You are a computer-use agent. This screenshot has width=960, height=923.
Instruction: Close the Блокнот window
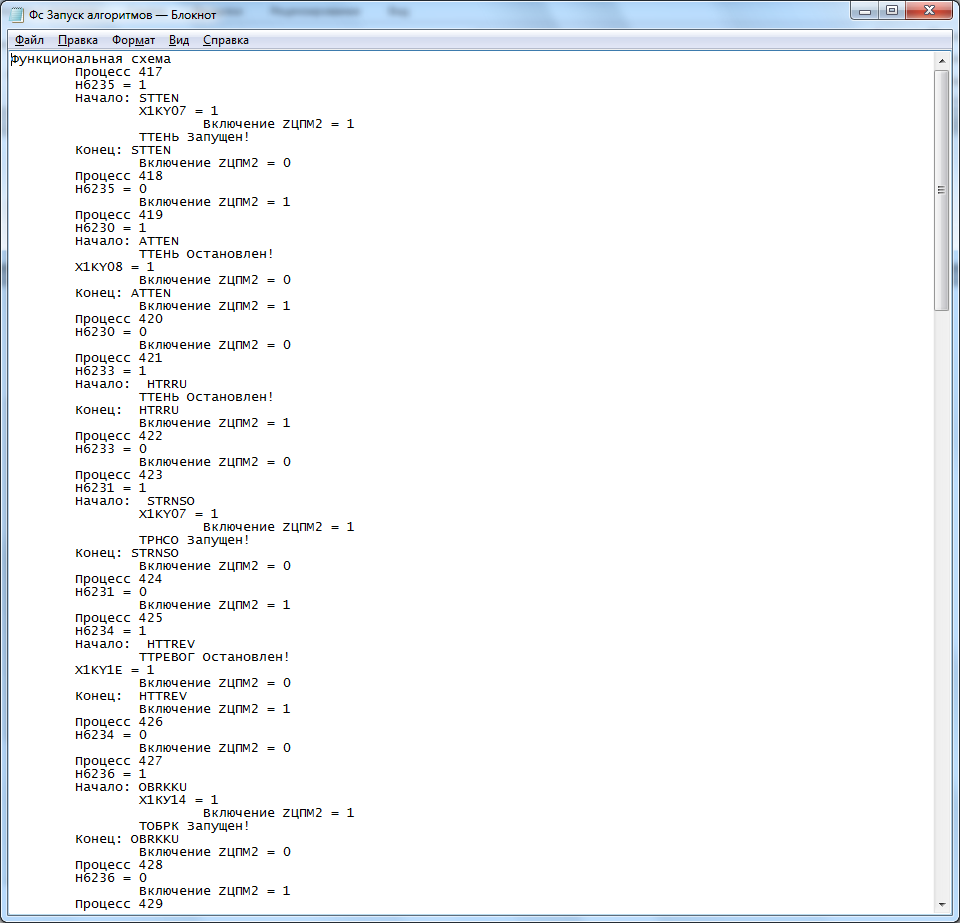pos(929,10)
